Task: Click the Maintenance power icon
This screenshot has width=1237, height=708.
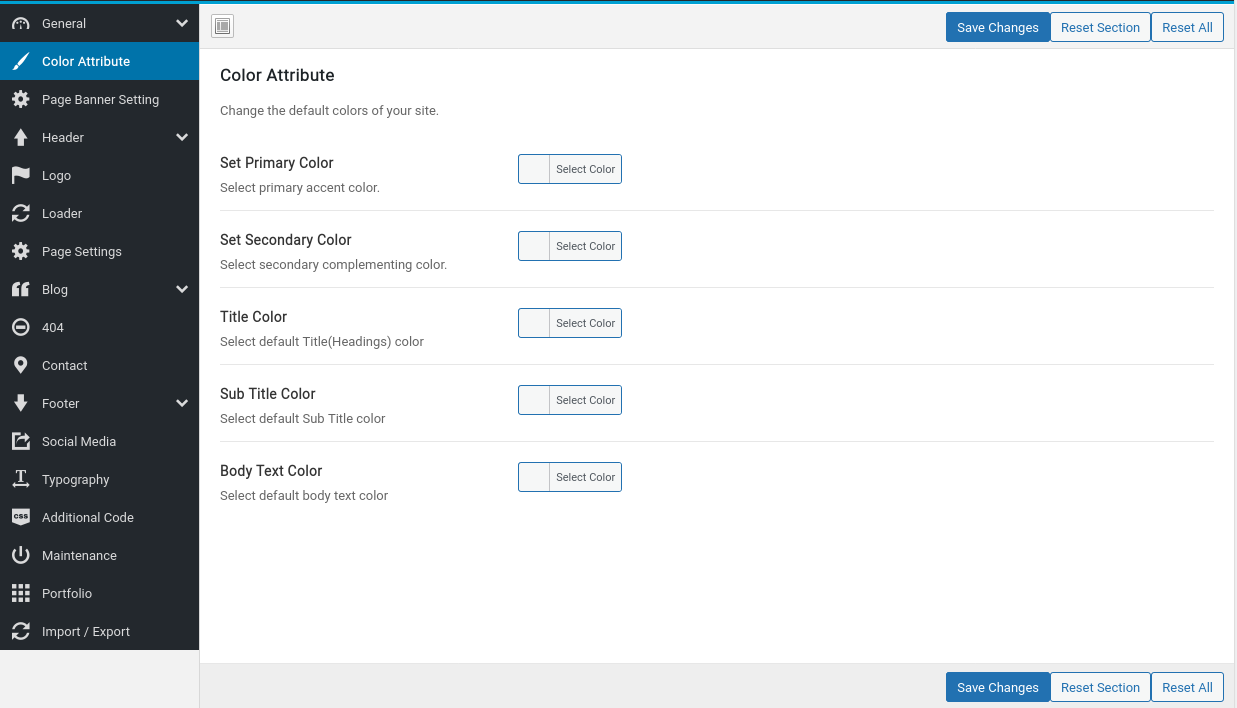Action: 20,555
